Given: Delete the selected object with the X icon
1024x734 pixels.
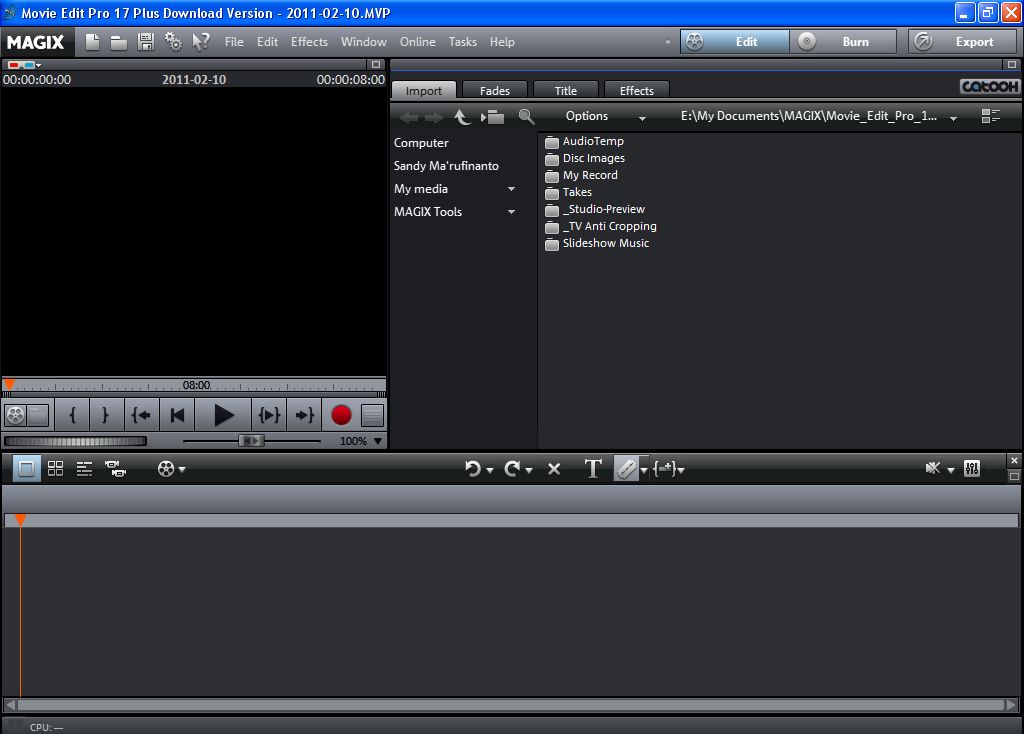Looking at the screenshot, I should coord(554,469).
